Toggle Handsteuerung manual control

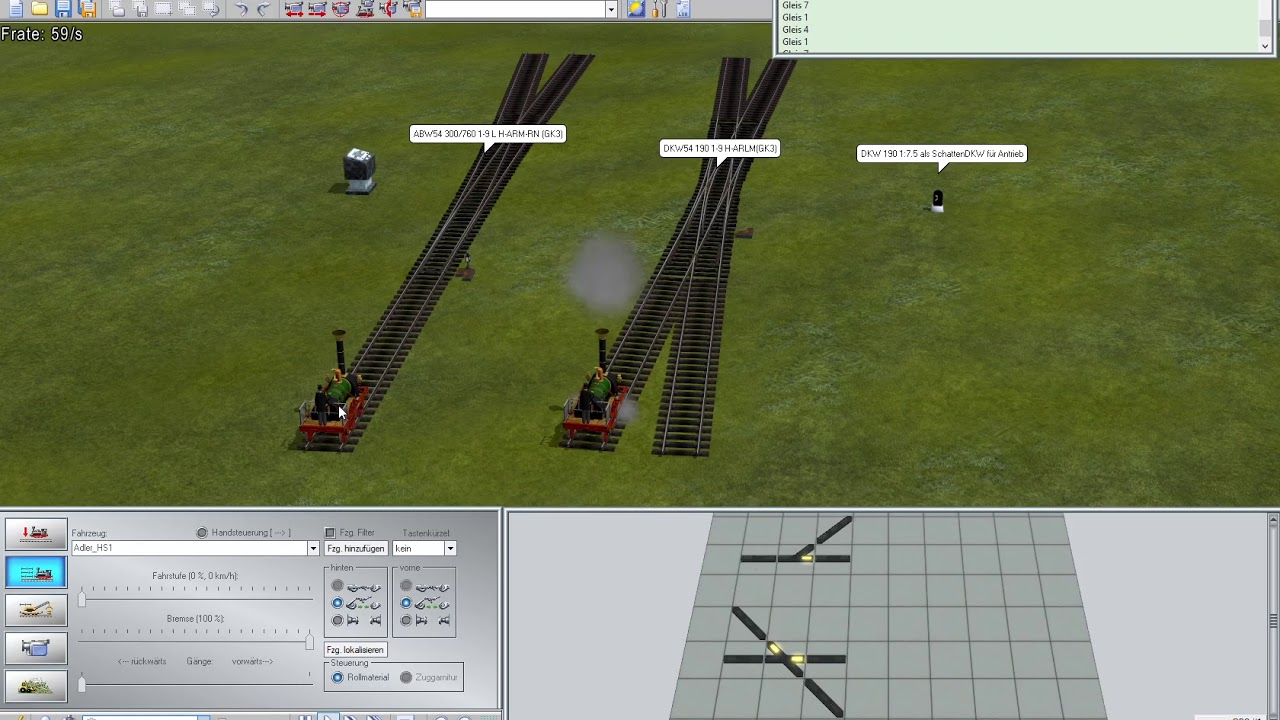(202, 533)
